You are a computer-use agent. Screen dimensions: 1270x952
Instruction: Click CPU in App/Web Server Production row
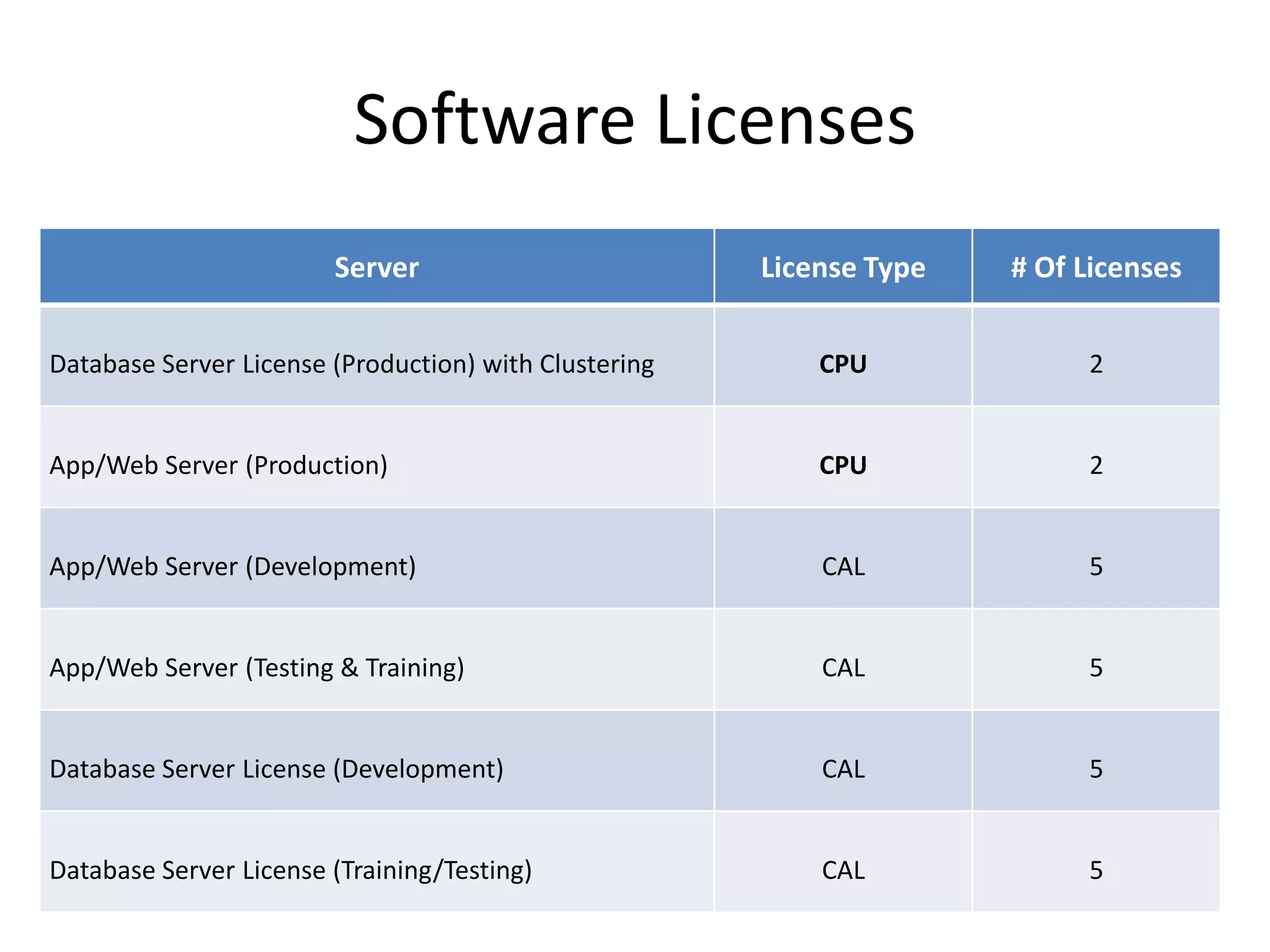(x=843, y=465)
